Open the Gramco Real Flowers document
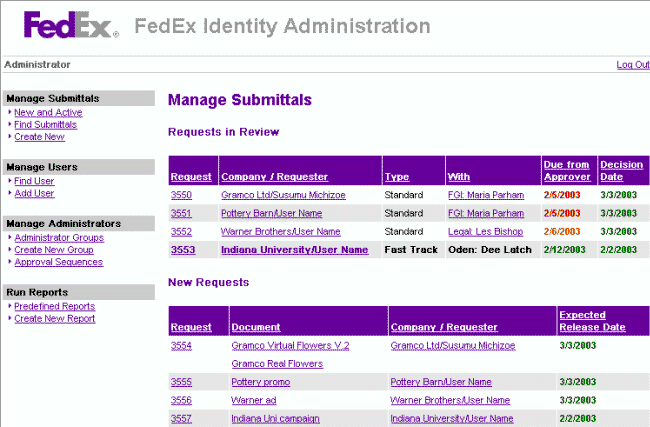The width and height of the screenshot is (650, 427). click(x=277, y=364)
